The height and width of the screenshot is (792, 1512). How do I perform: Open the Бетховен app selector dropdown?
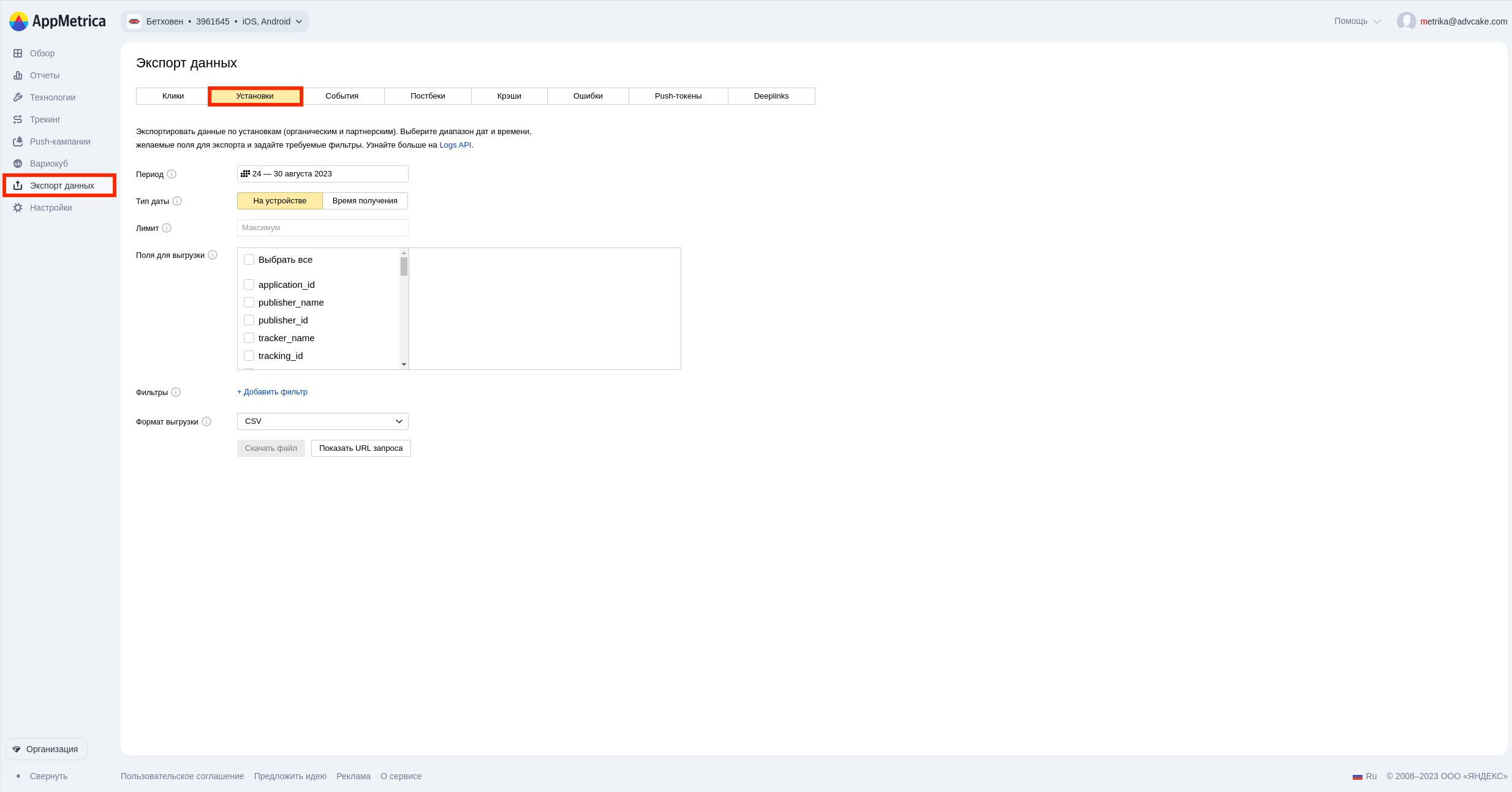pyautogui.click(x=214, y=21)
